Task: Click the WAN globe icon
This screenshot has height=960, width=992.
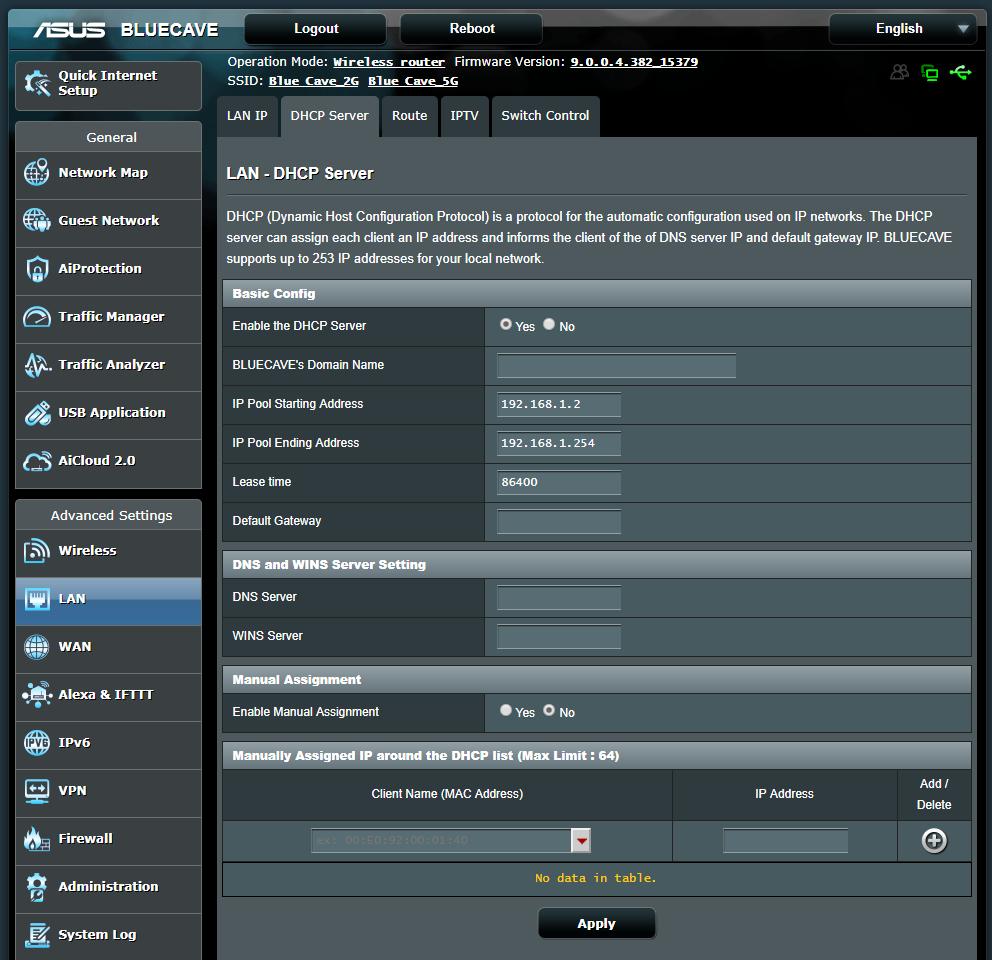Action: pyautogui.click(x=36, y=647)
